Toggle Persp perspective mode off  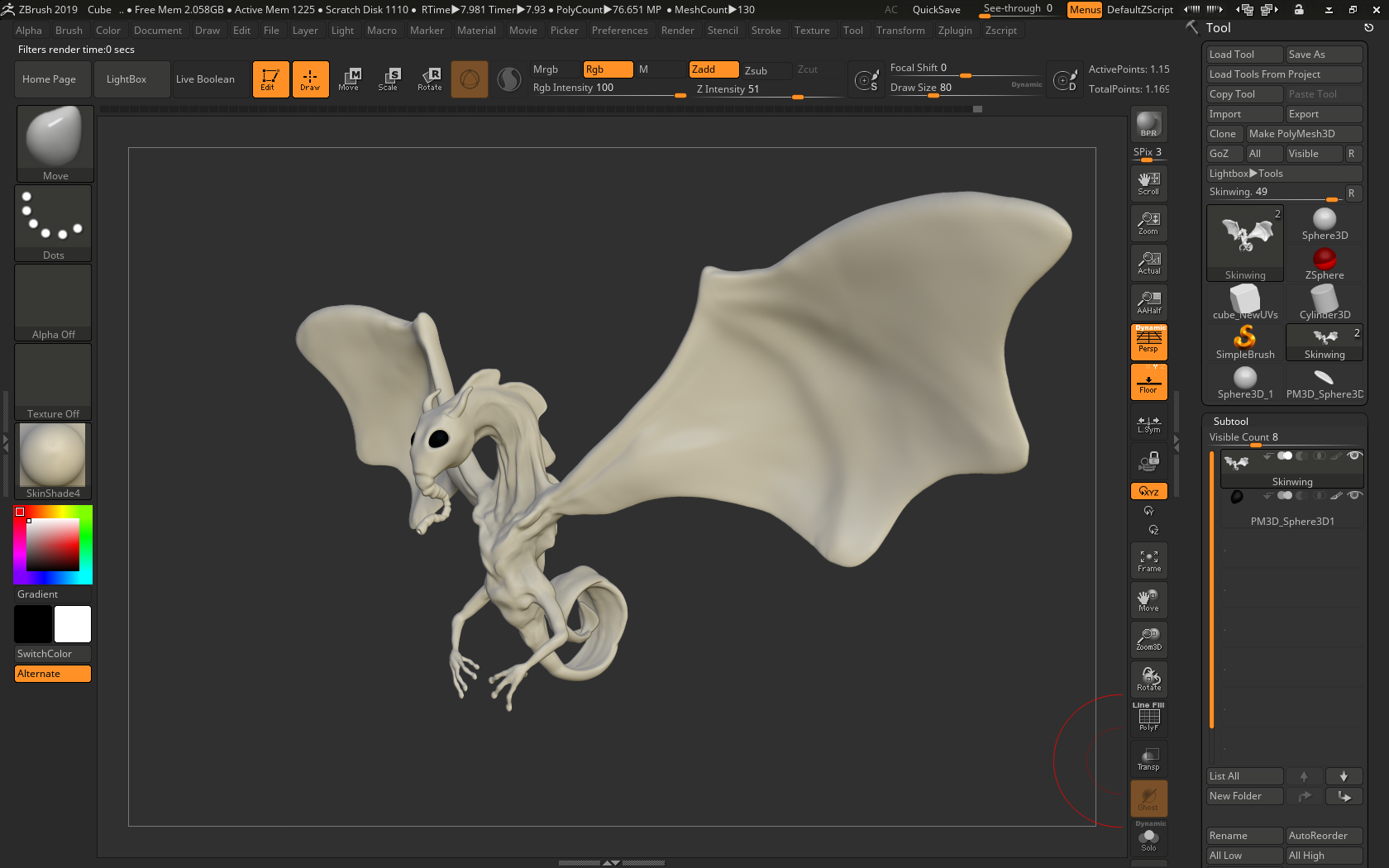[x=1148, y=341]
